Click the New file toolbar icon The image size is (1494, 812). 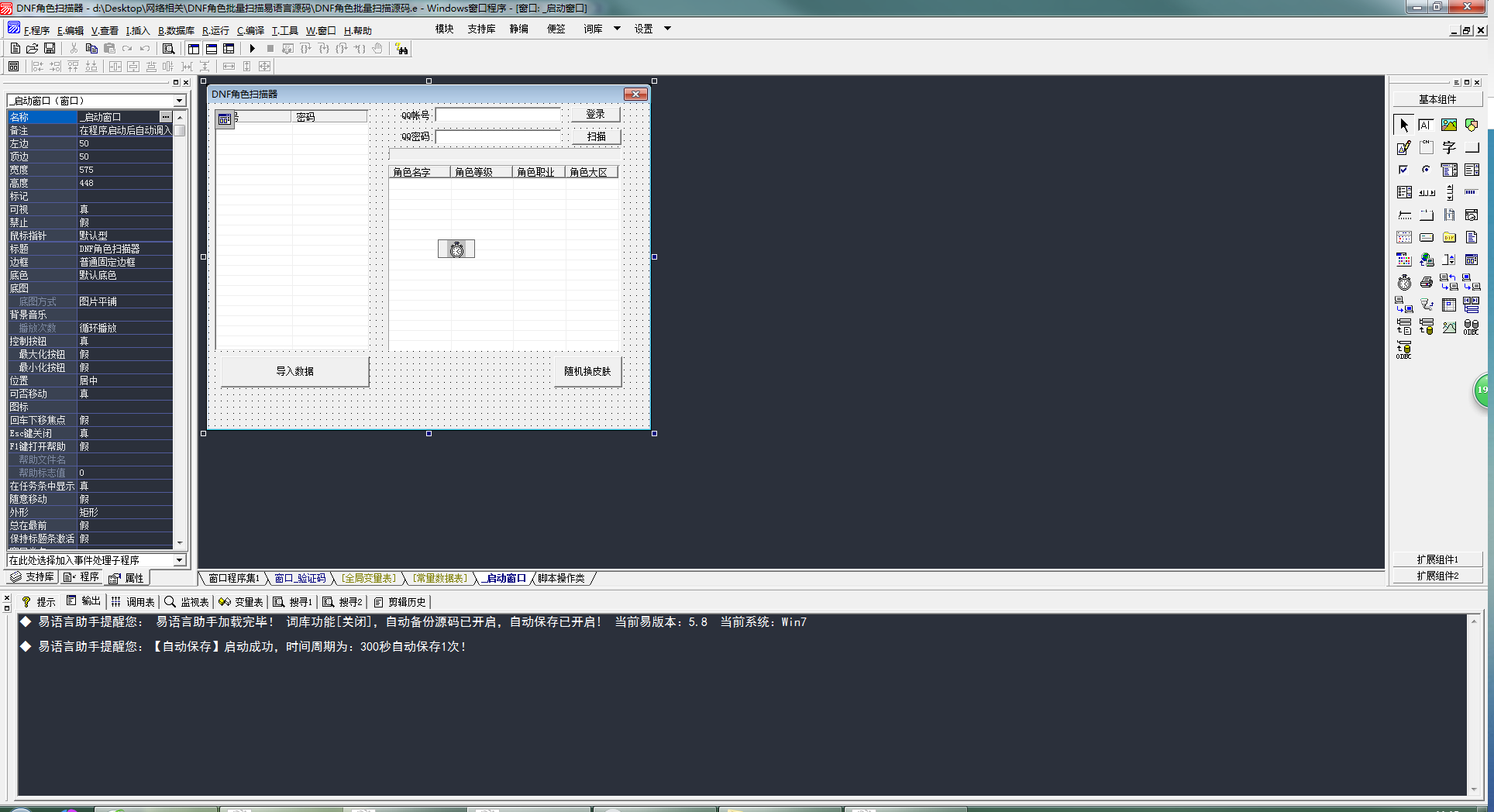[x=15, y=49]
